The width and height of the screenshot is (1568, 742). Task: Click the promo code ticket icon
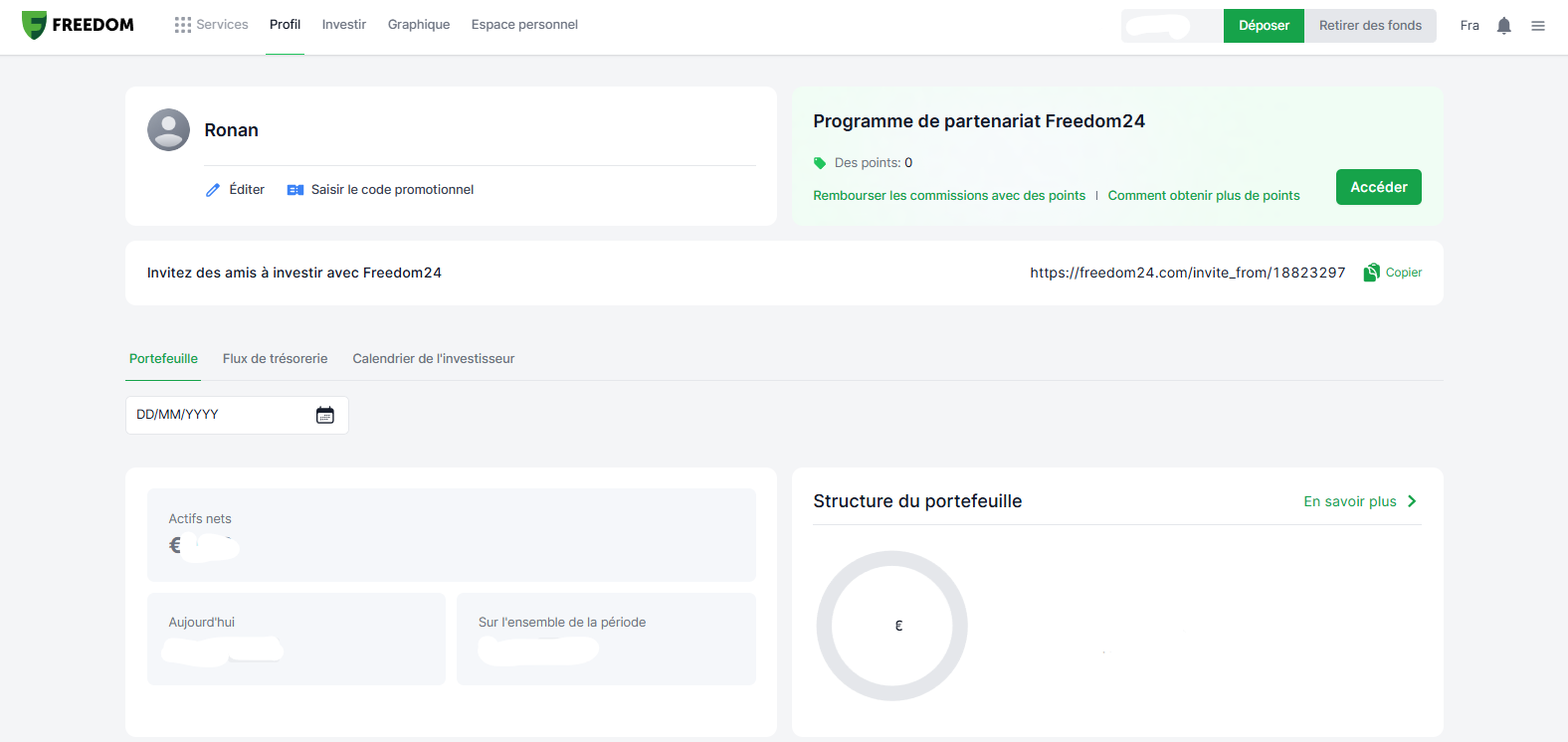pyautogui.click(x=295, y=190)
